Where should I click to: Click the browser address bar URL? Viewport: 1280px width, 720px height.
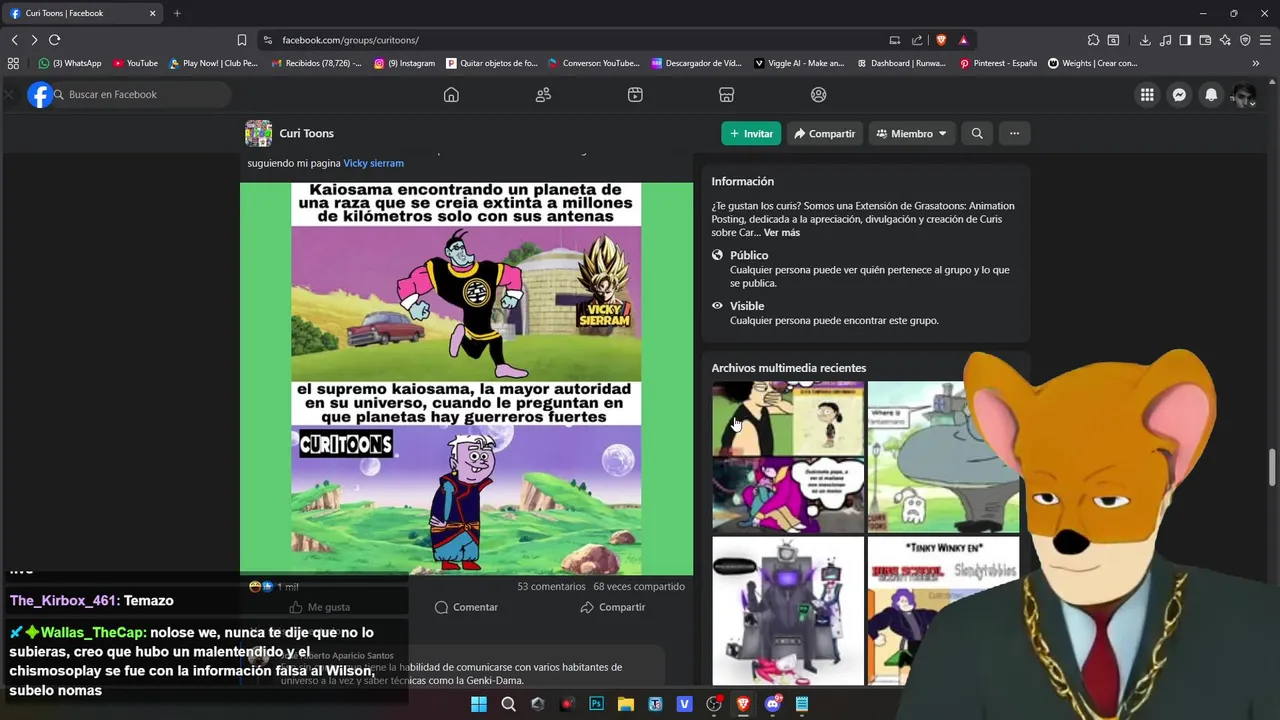click(x=350, y=40)
